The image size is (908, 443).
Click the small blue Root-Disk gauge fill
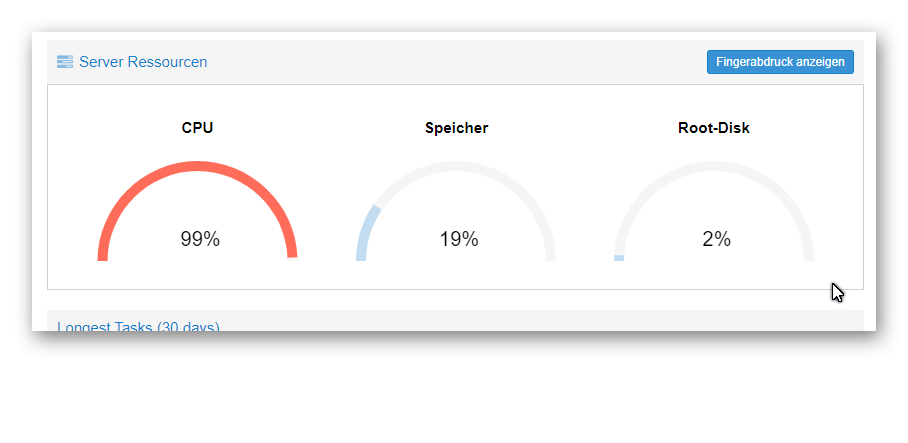point(619,258)
